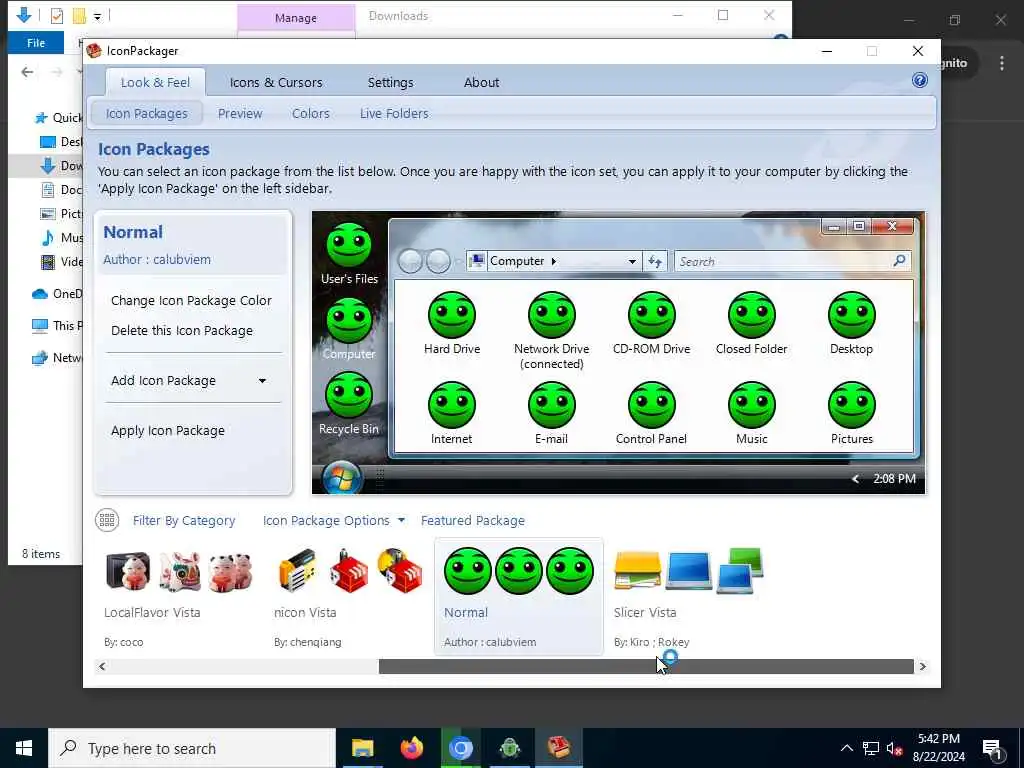
Task: Click the Featured Package link
Action: tap(473, 520)
